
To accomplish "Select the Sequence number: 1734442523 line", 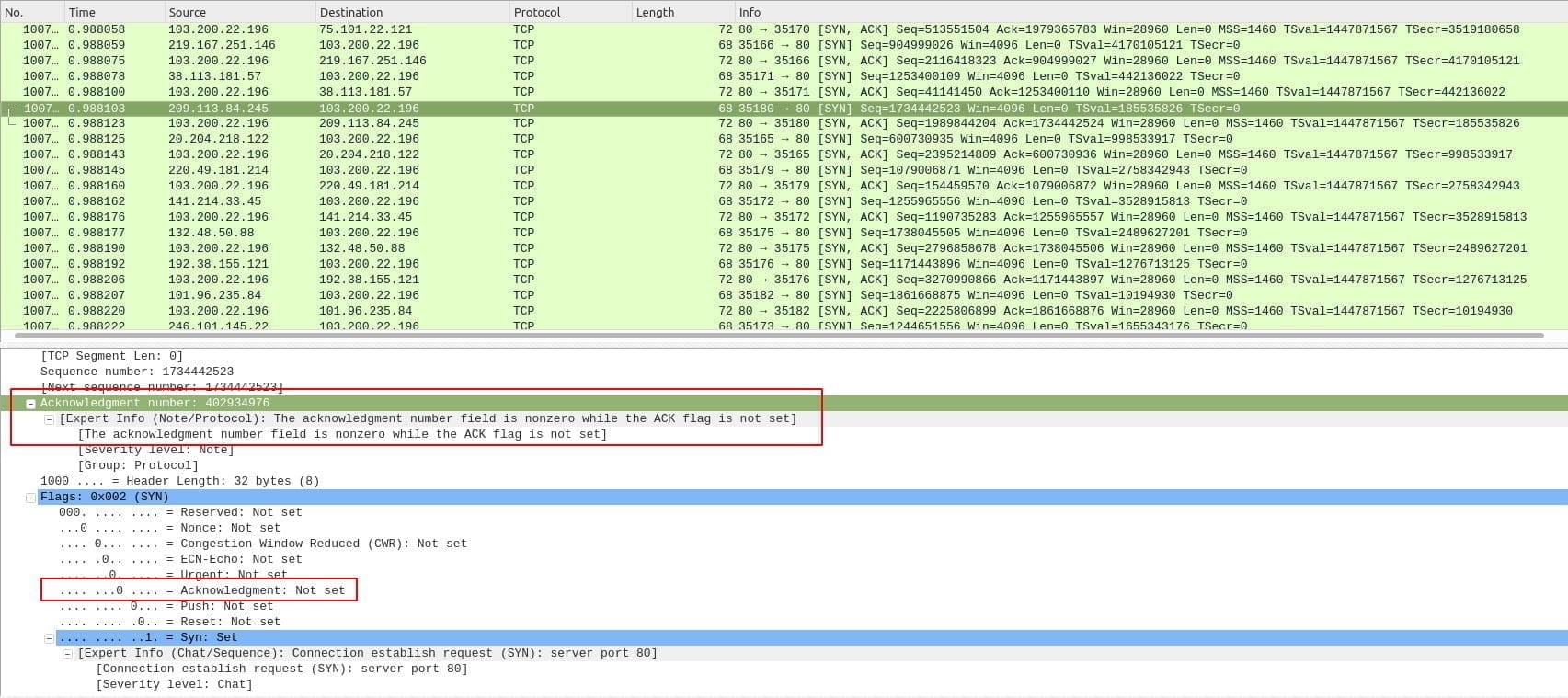I will pos(136,372).
